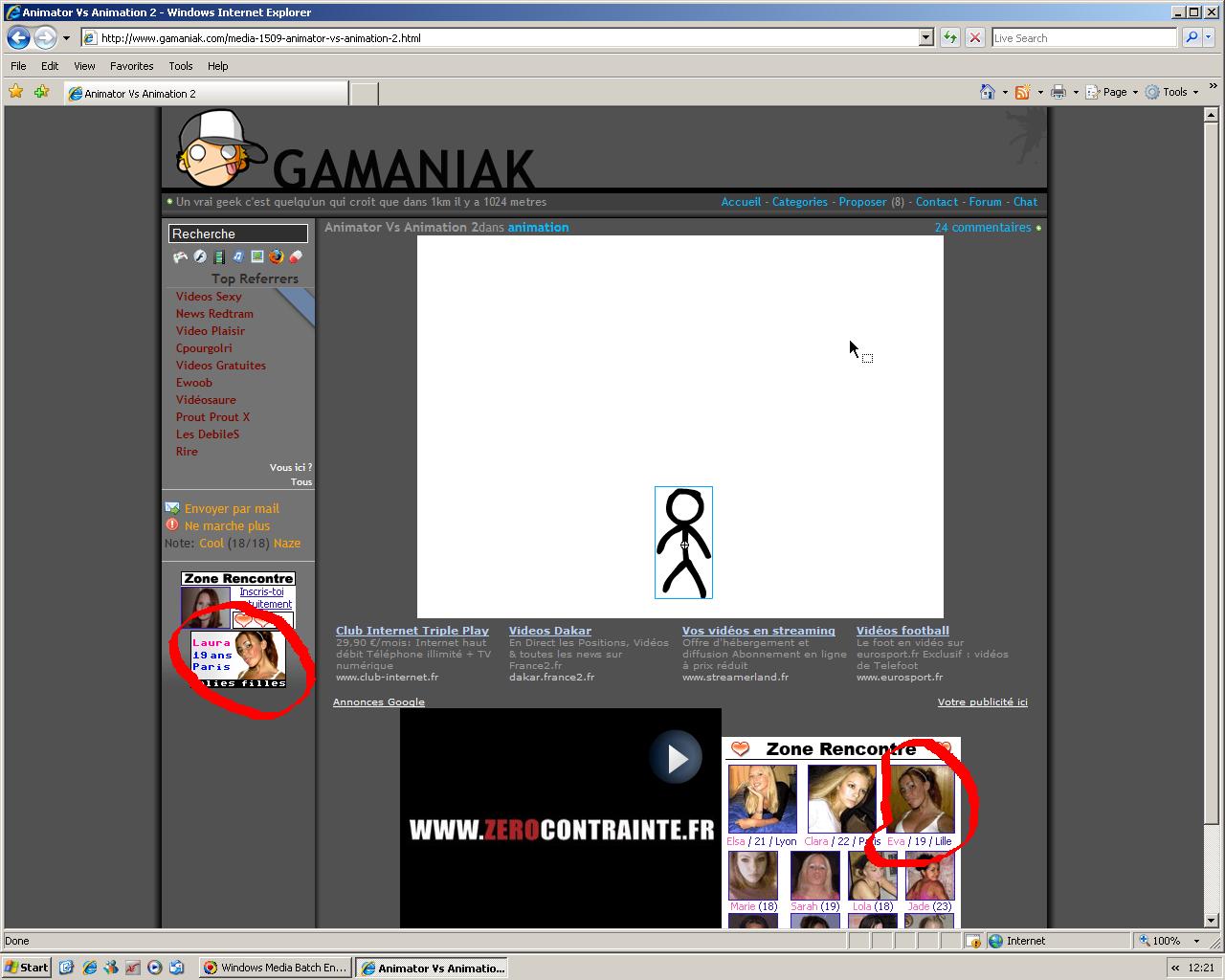Start Live Search with the magnifier icon

[1192, 37]
